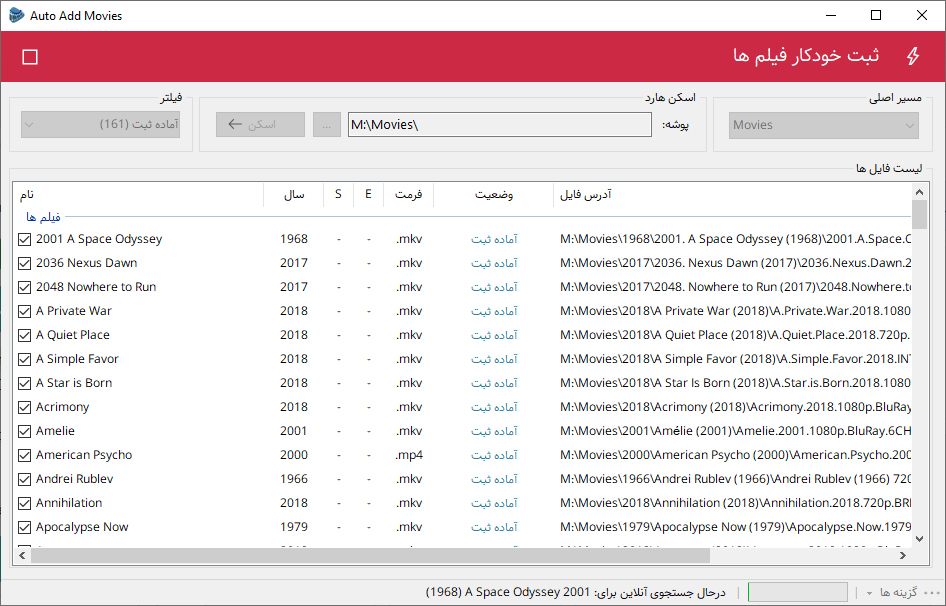
Task: Collapse the فیلم ها group header
Action: tap(43, 216)
